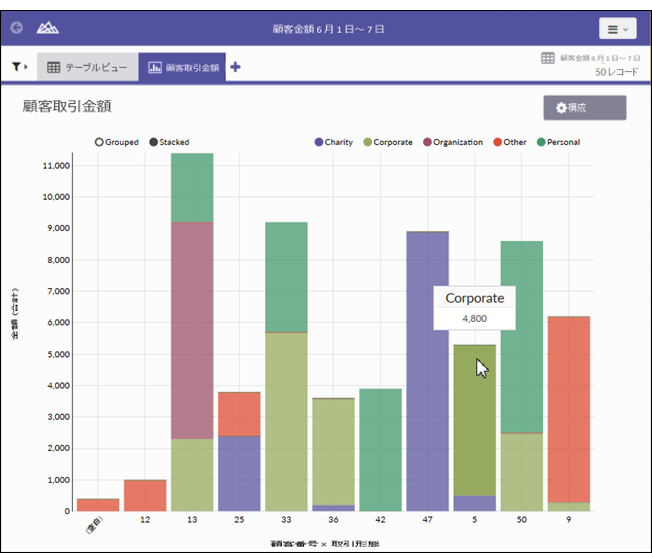This screenshot has width=652, height=553.
Task: Expand the filter panel arrow
Action: pos(27,67)
